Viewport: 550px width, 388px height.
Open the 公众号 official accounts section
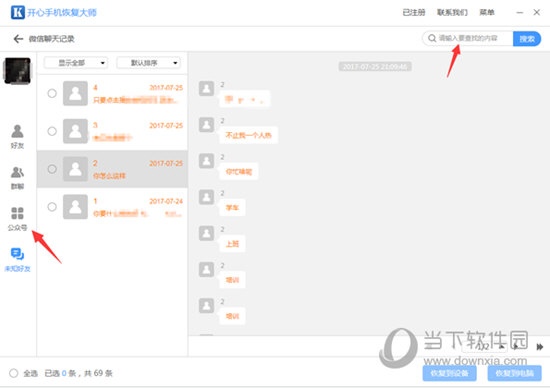tap(17, 219)
